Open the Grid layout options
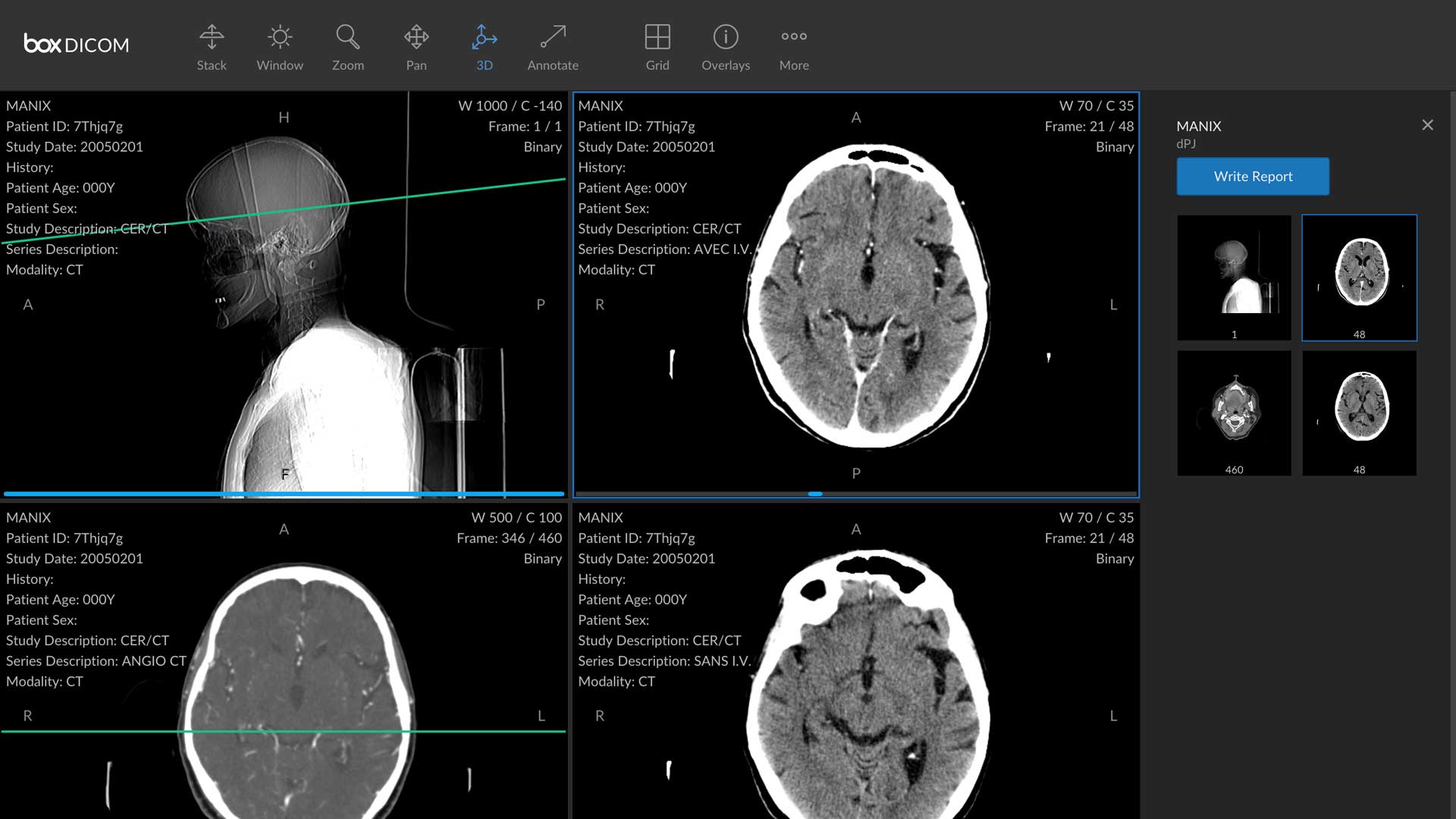Viewport: 1456px width, 819px height. tap(657, 48)
